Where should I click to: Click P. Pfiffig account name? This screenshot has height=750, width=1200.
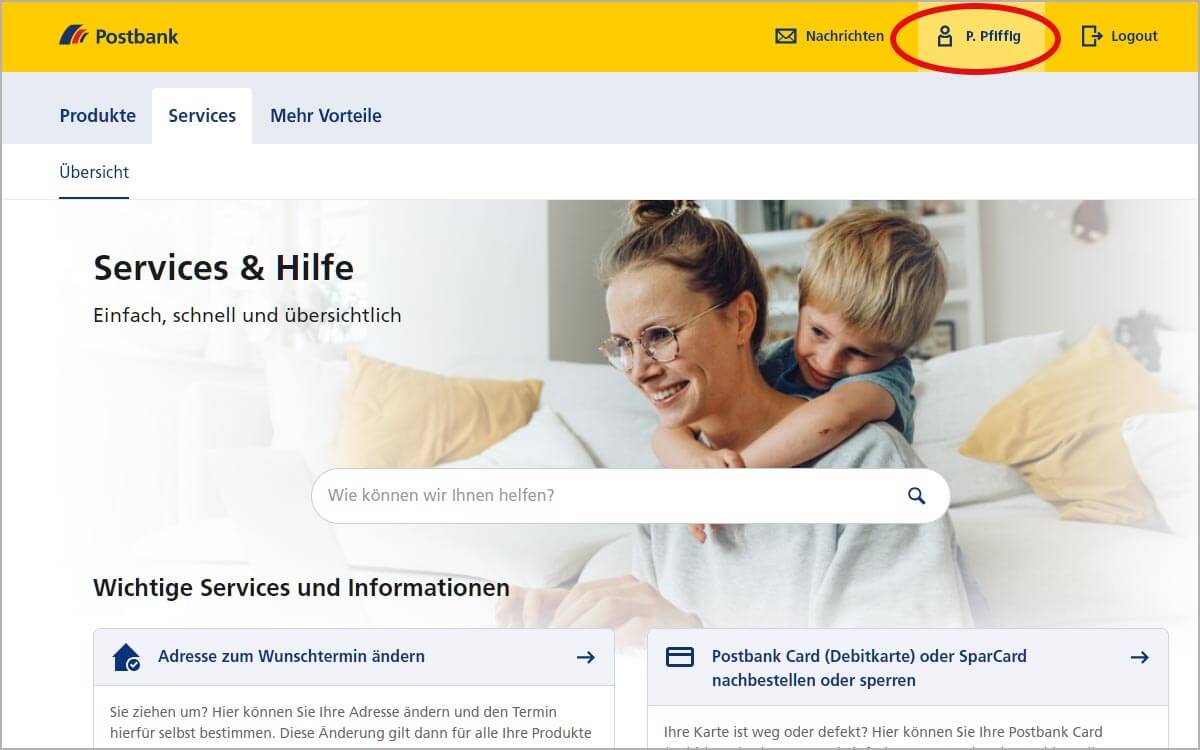(x=993, y=36)
